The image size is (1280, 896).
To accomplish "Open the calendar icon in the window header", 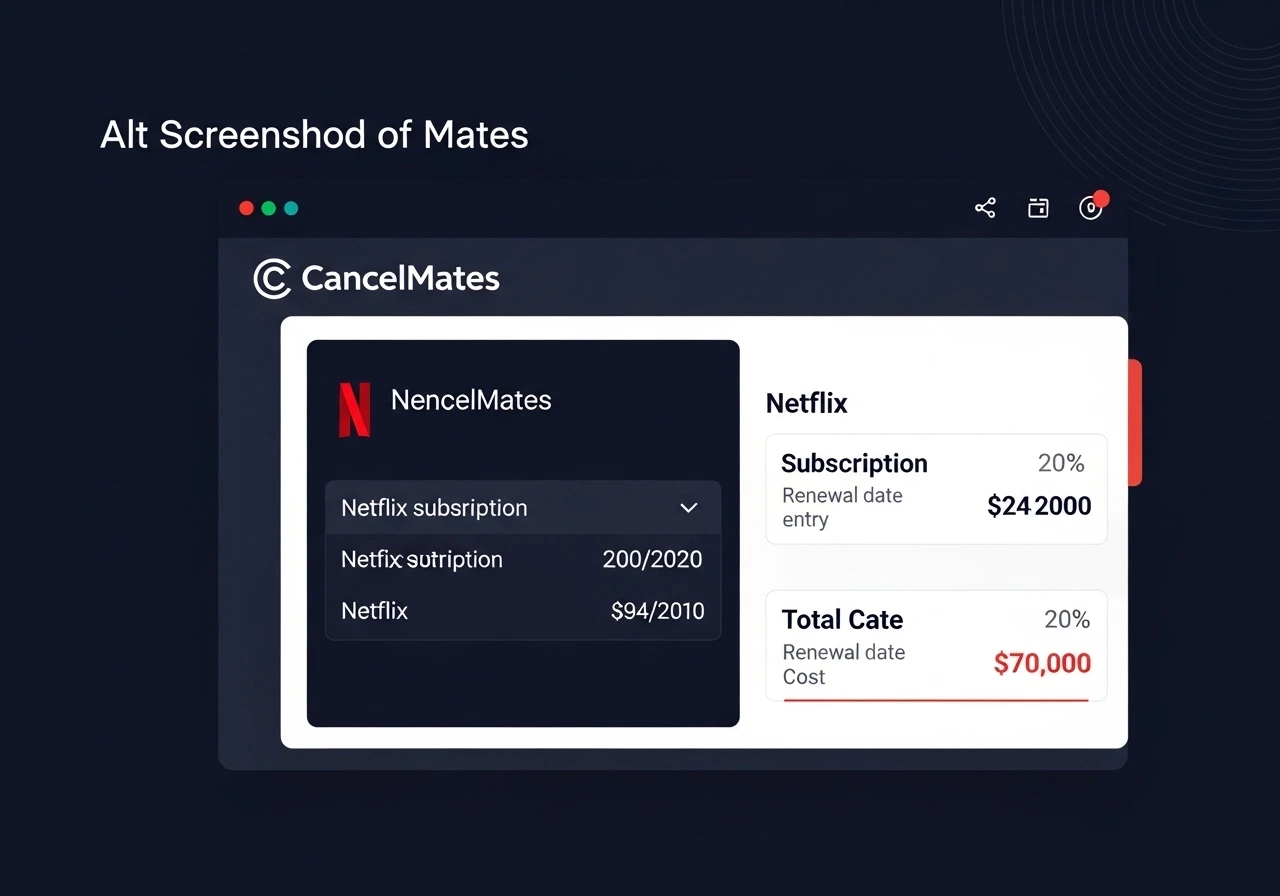I will (1038, 208).
